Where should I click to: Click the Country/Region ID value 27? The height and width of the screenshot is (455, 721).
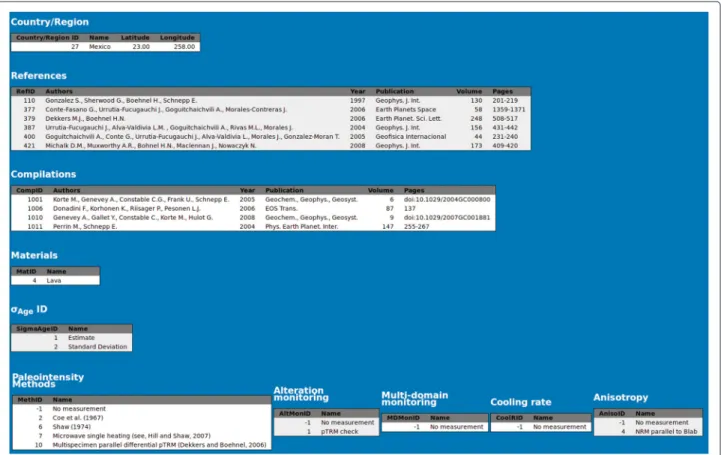click(75, 47)
